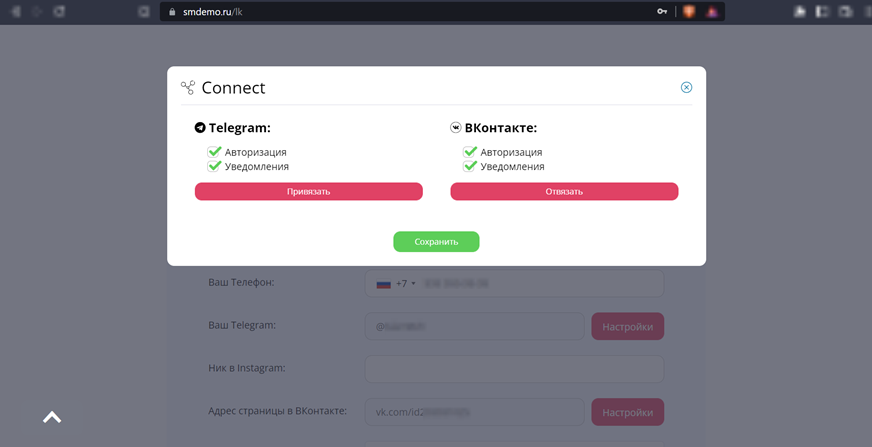Click the Отвязать button for ВКонтакте
Image resolution: width=872 pixels, height=447 pixels.
click(564, 191)
